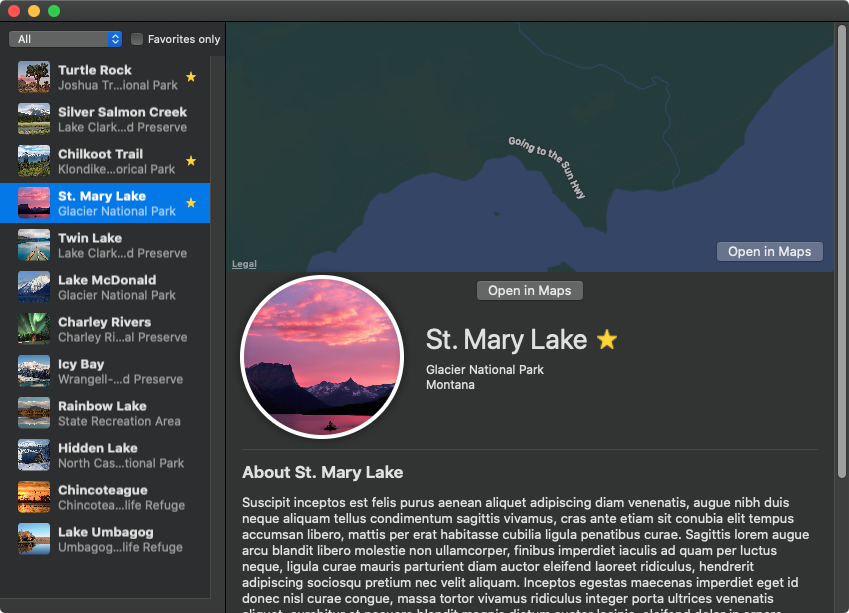This screenshot has width=849, height=613.
Task: Click the Charley Rivers aurora thumbnail
Action: [x=34, y=329]
